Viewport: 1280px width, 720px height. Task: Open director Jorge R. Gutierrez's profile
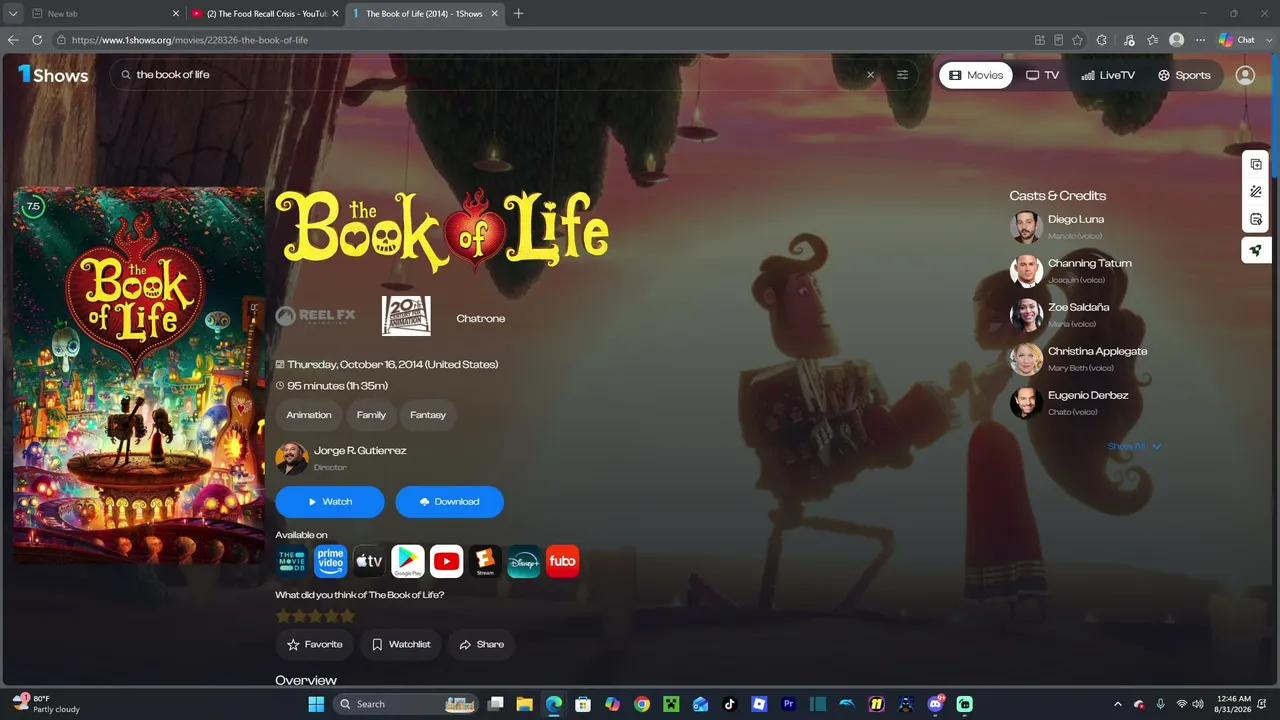pos(341,459)
